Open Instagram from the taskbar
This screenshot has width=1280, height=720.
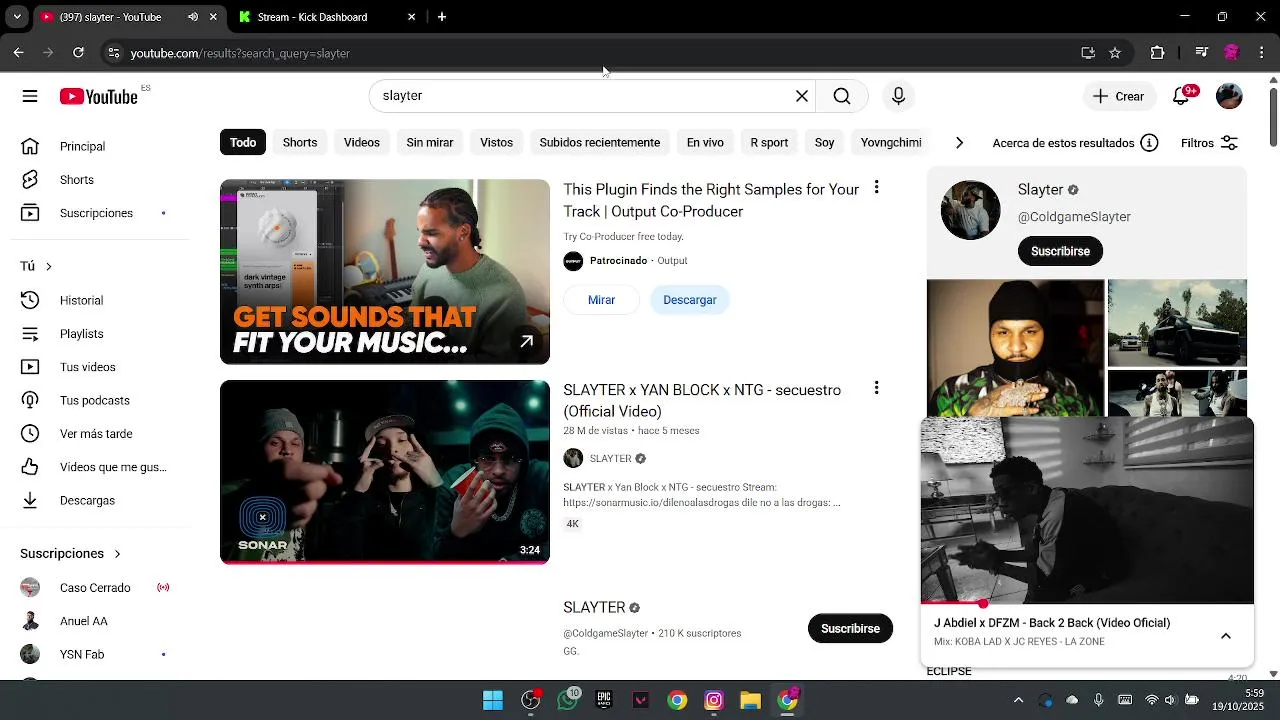pyautogui.click(x=714, y=700)
